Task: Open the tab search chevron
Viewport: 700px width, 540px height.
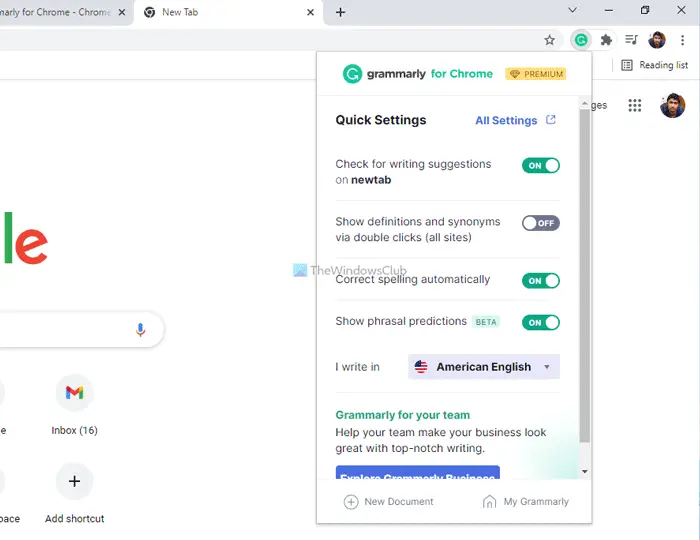Action: (572, 10)
